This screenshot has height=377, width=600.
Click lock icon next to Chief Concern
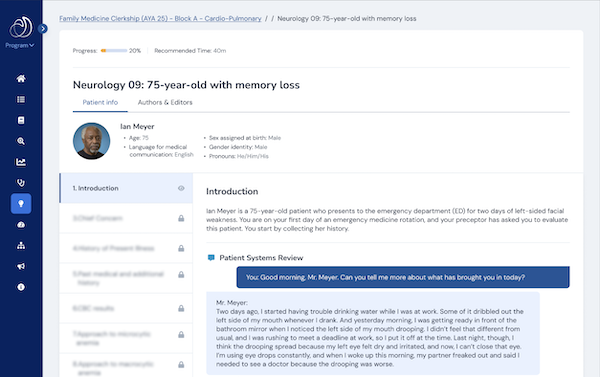[x=181, y=218]
